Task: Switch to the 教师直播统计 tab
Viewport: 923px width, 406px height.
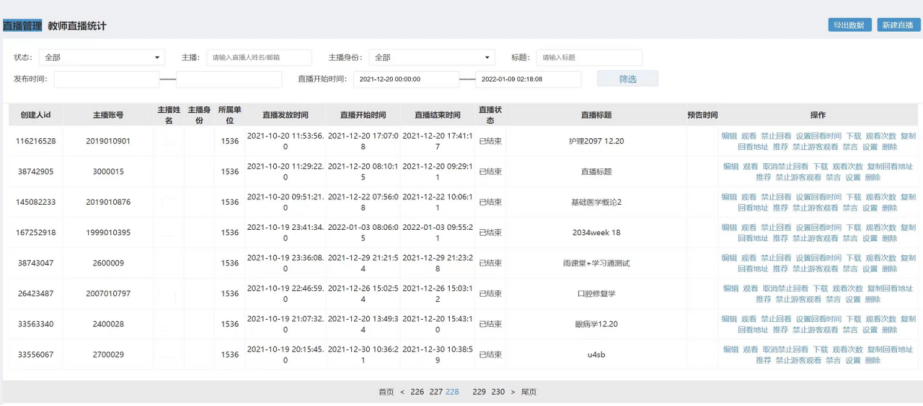Action: [77, 24]
